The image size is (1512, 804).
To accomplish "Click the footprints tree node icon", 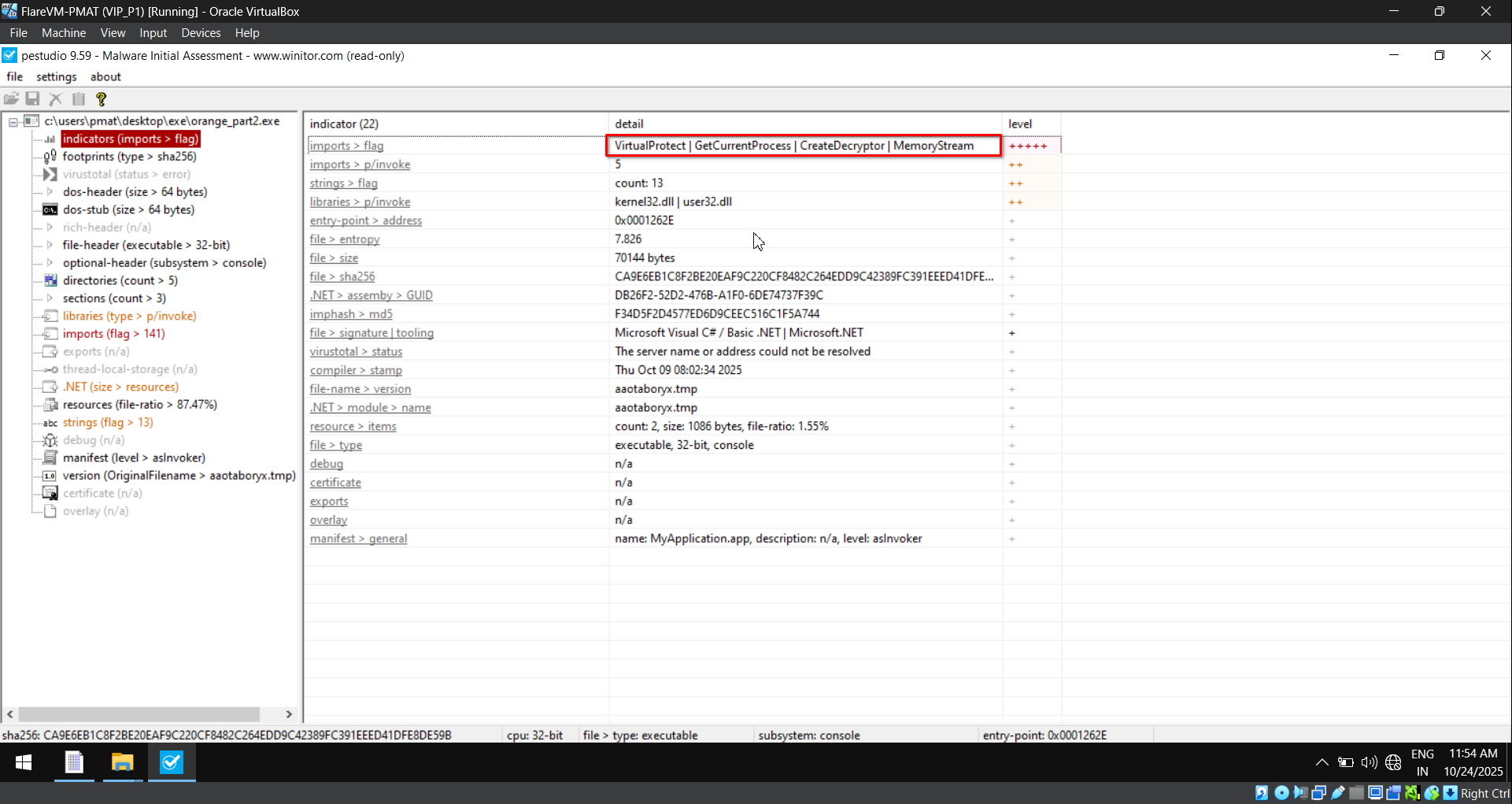I will click(x=50, y=157).
